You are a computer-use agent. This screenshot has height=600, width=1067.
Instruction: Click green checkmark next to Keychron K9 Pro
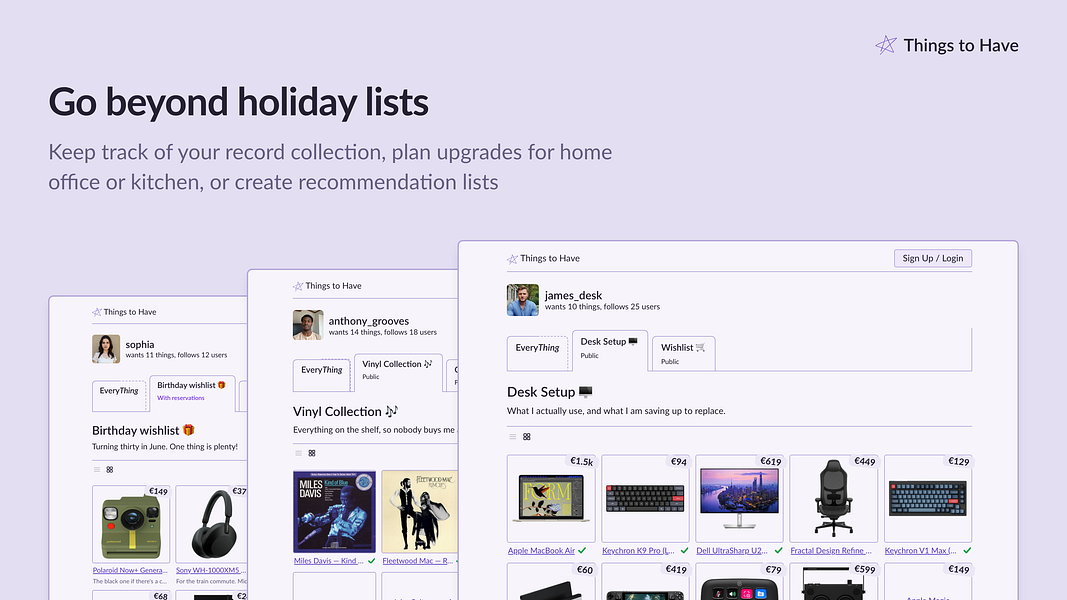(x=685, y=550)
